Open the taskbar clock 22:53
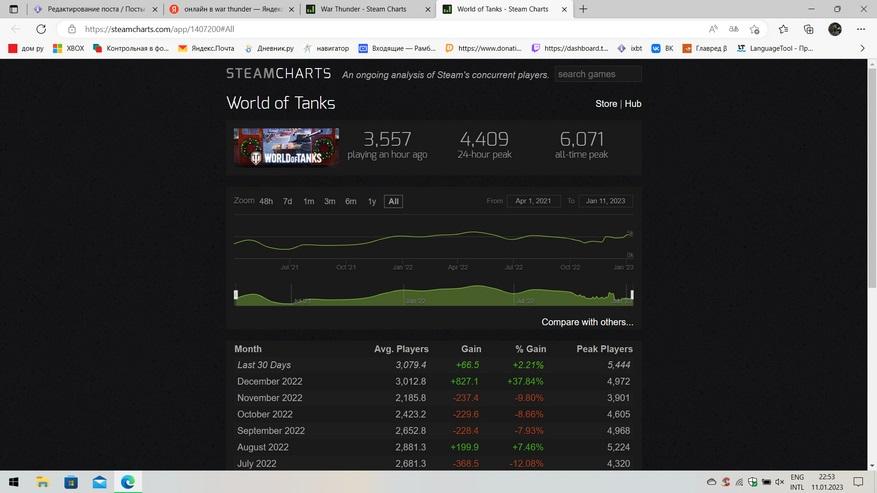This screenshot has width=877, height=493. pos(827,482)
